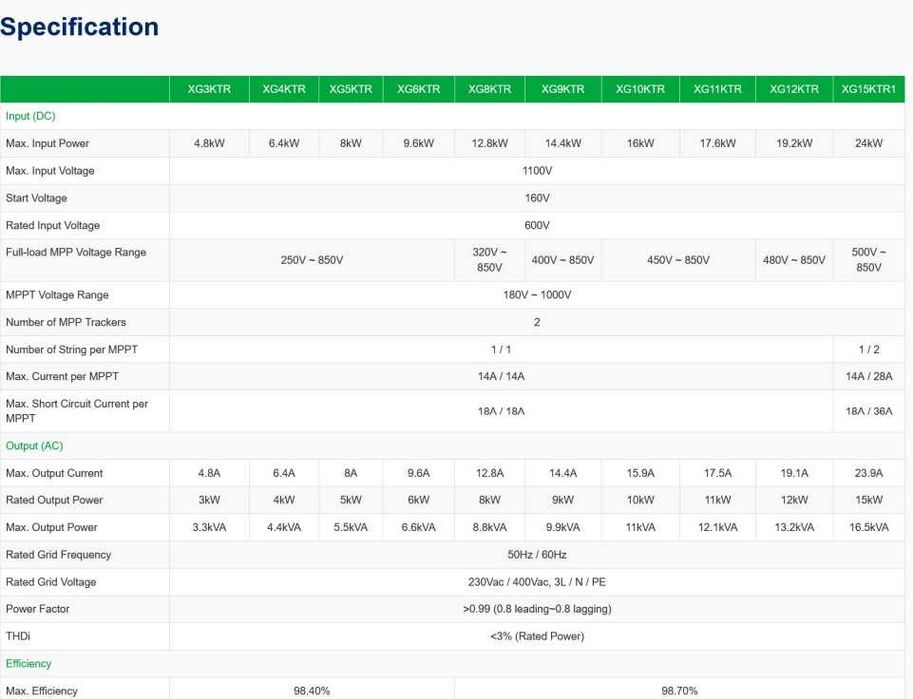Click the Full-load MPP Voltage Range label
The height and width of the screenshot is (699, 913).
[x=76, y=252]
